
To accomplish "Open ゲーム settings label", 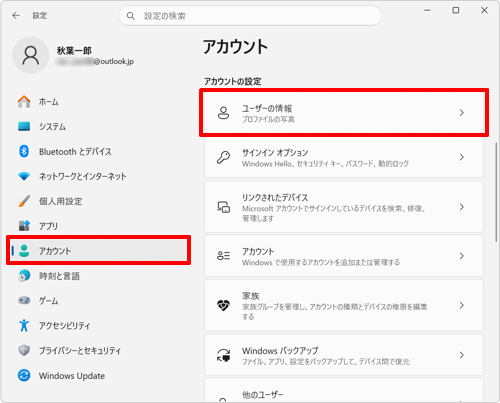I will tap(49, 301).
